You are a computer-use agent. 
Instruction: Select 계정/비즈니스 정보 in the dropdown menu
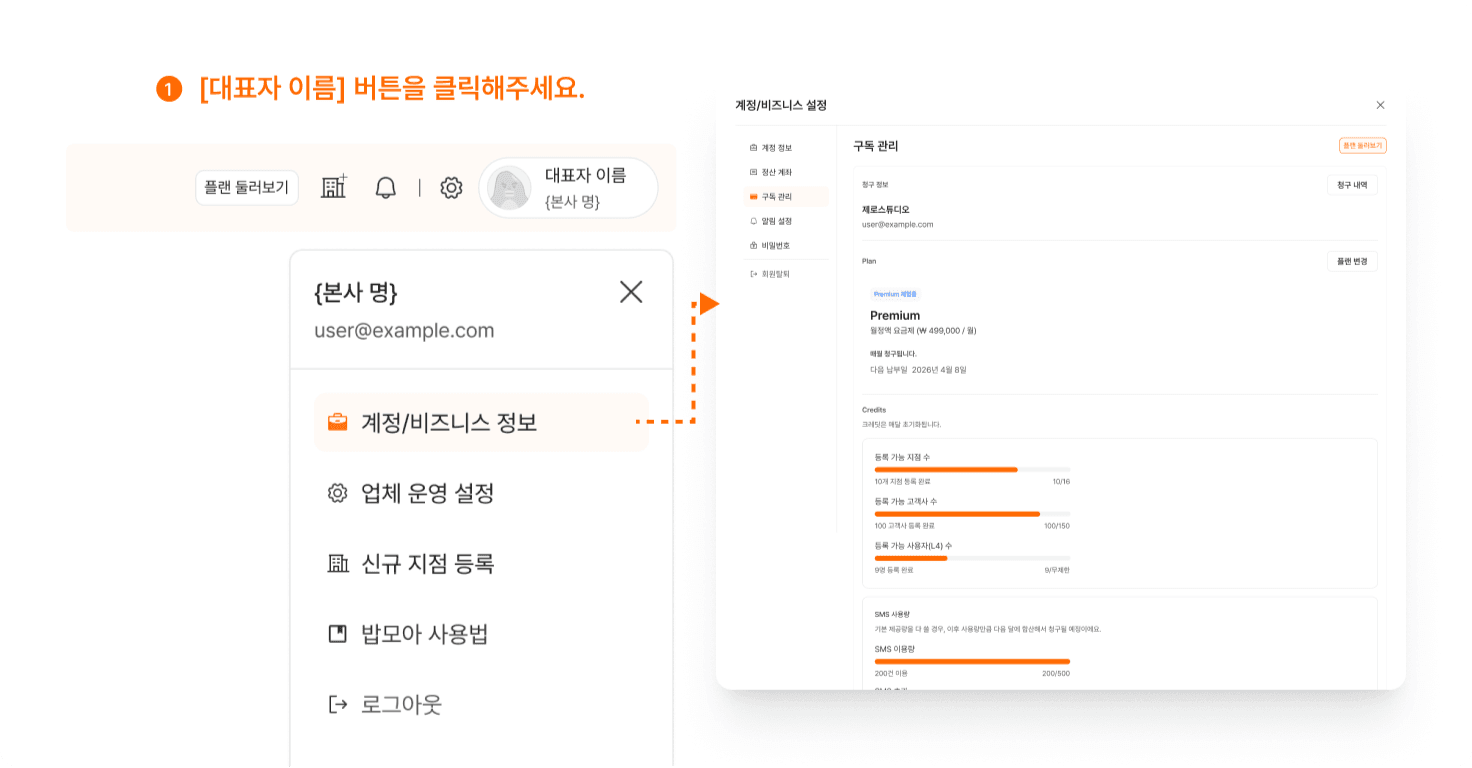tap(481, 422)
